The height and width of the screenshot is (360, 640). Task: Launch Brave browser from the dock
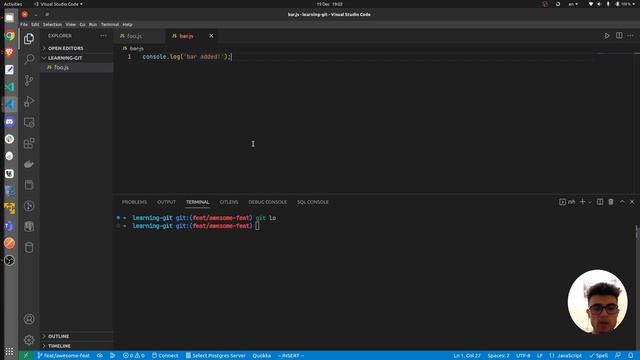[x=9, y=53]
